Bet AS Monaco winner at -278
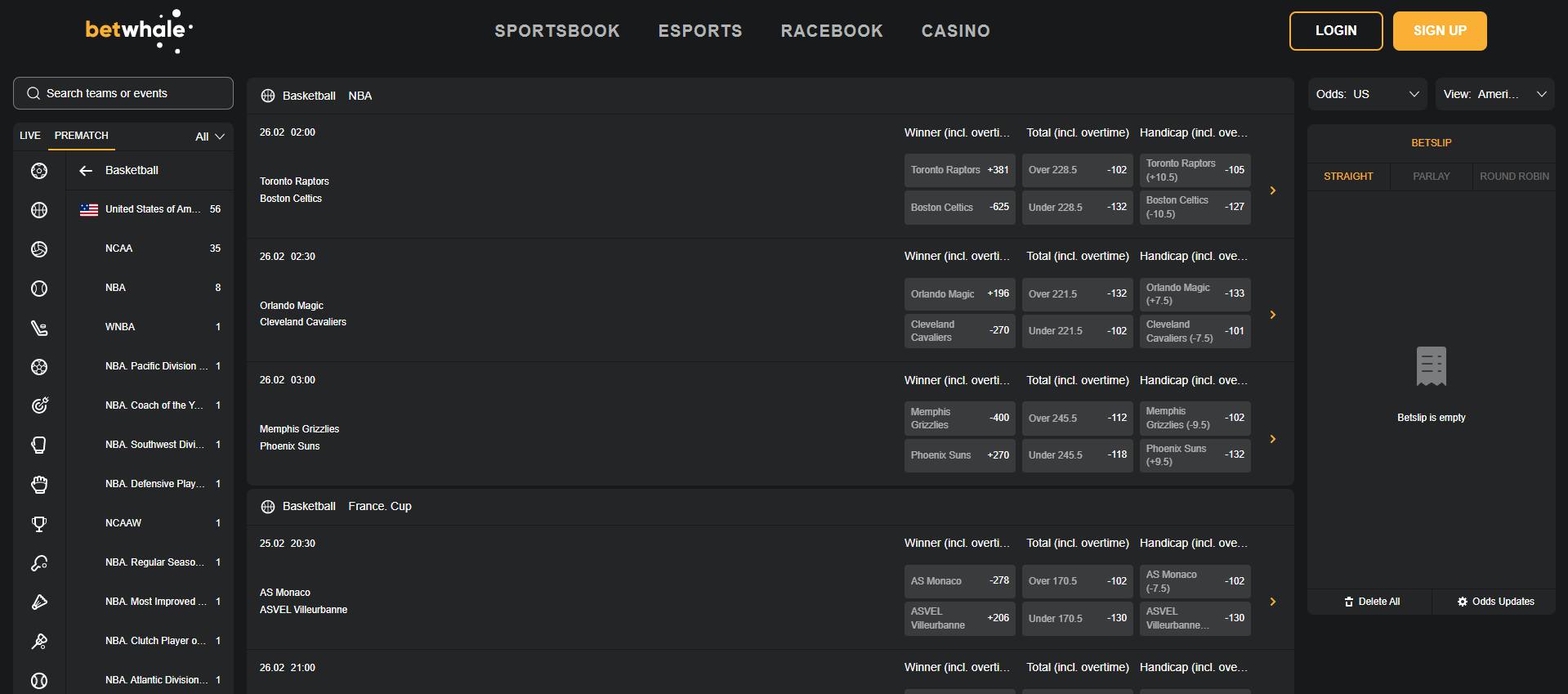 pyautogui.click(x=960, y=581)
